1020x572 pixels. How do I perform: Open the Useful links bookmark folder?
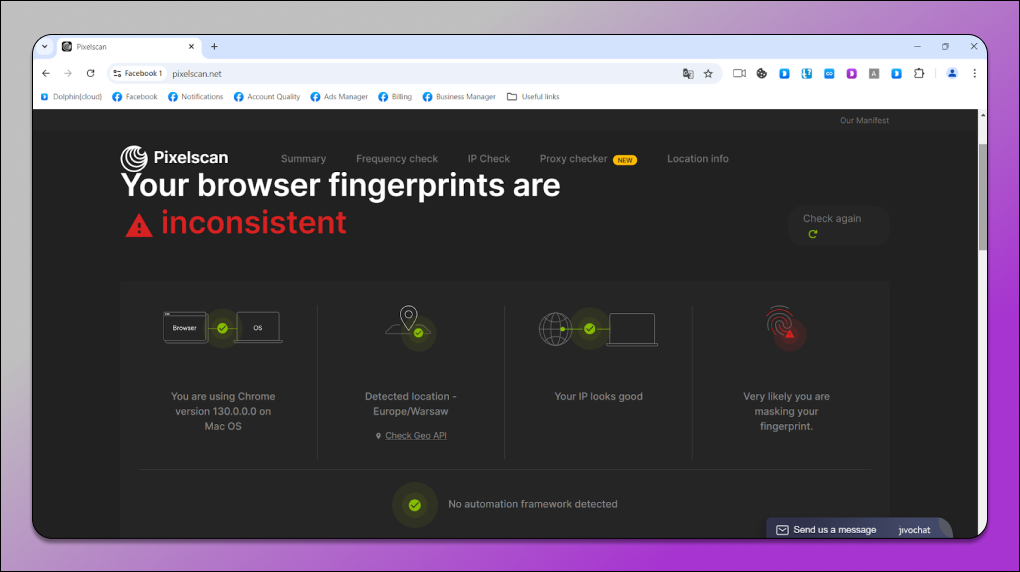(x=533, y=97)
